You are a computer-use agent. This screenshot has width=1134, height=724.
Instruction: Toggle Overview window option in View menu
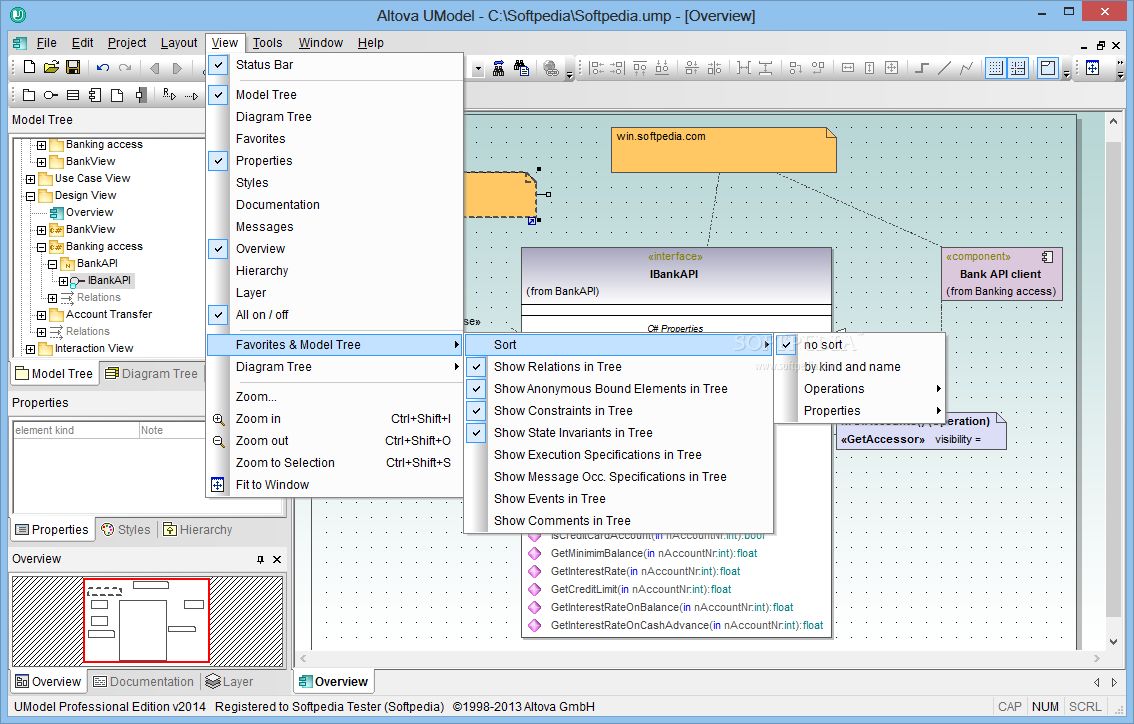(x=335, y=249)
